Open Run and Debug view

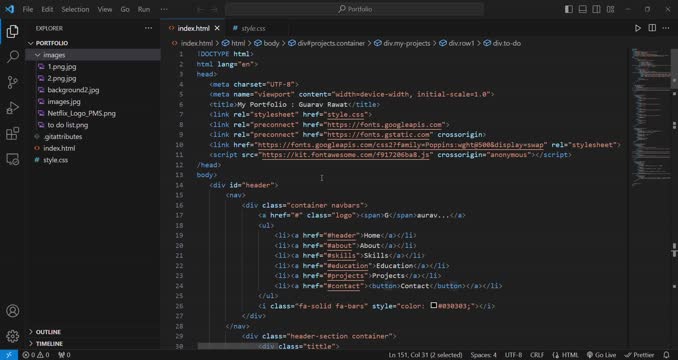(x=13, y=108)
